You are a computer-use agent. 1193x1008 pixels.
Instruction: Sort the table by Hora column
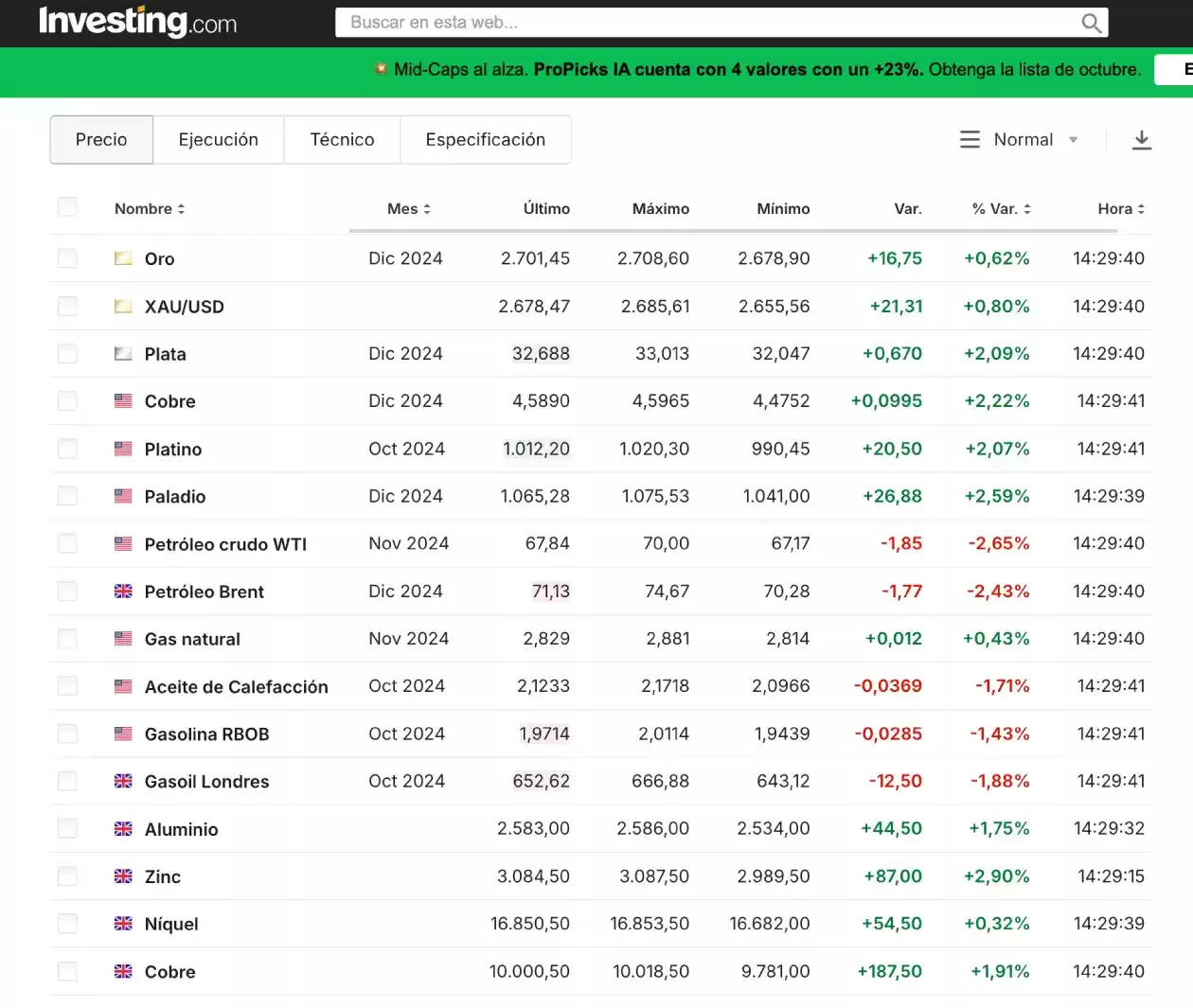[1120, 209]
